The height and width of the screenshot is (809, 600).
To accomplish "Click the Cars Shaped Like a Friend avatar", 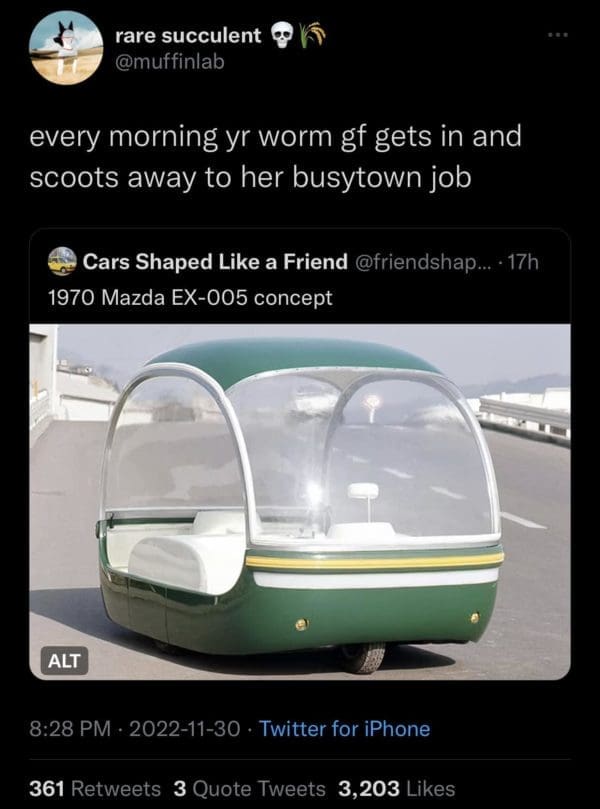I will [62, 261].
